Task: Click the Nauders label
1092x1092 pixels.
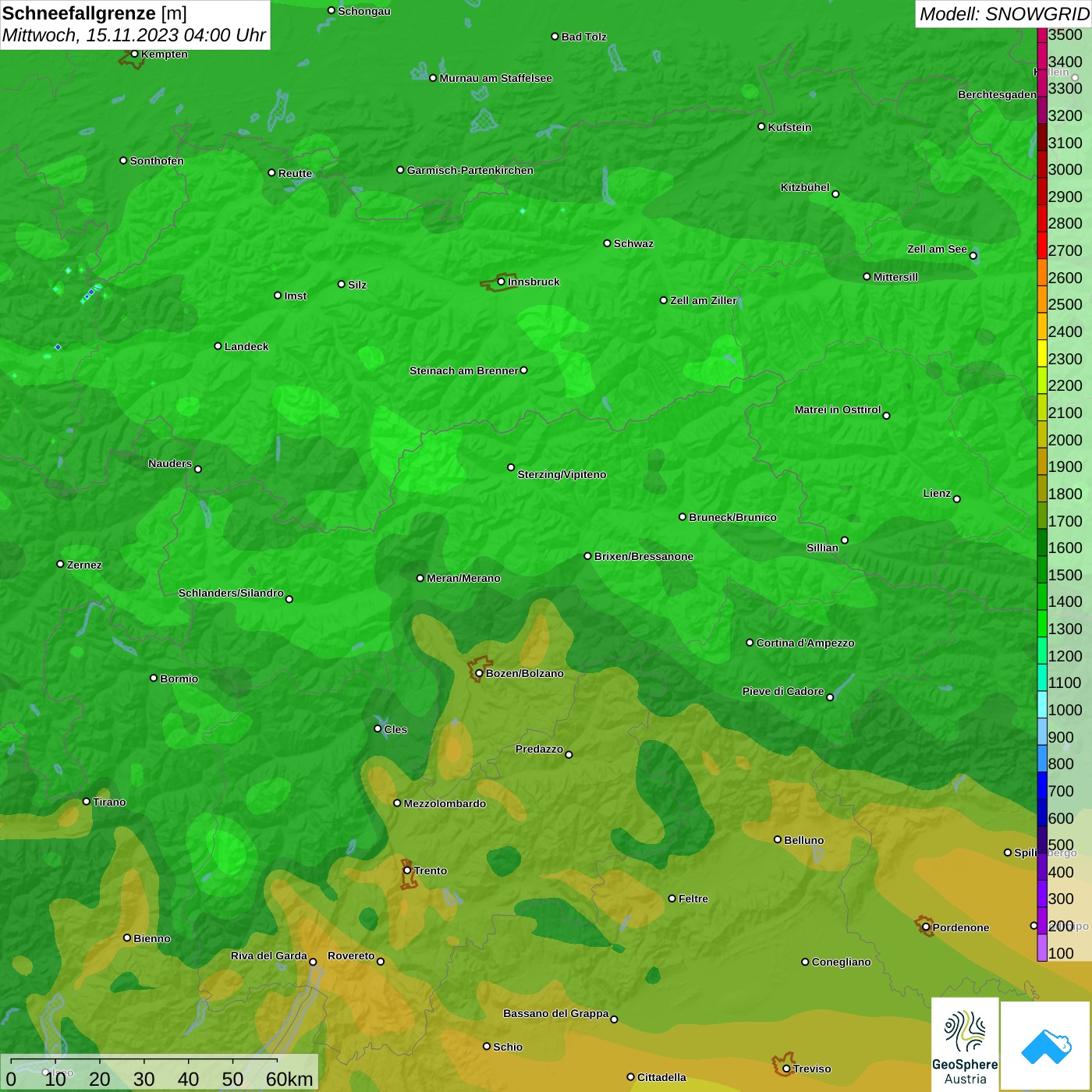Action: coord(170,463)
